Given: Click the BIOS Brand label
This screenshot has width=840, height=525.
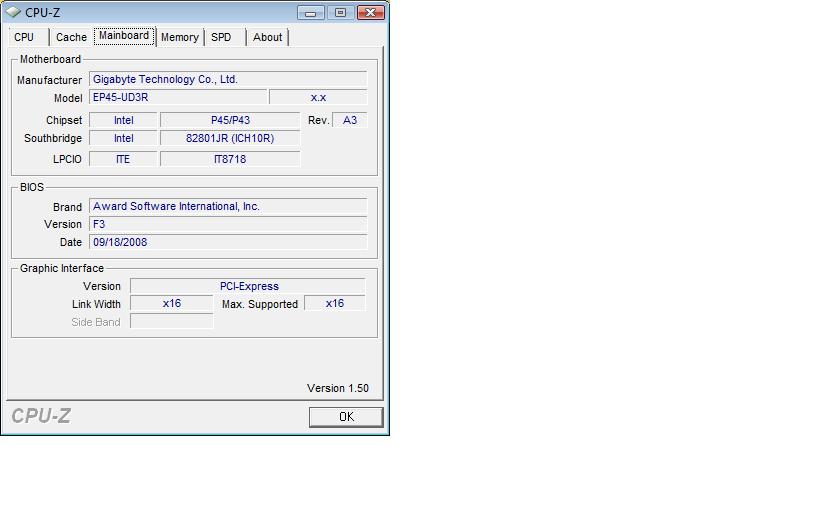Looking at the screenshot, I should (67, 207).
